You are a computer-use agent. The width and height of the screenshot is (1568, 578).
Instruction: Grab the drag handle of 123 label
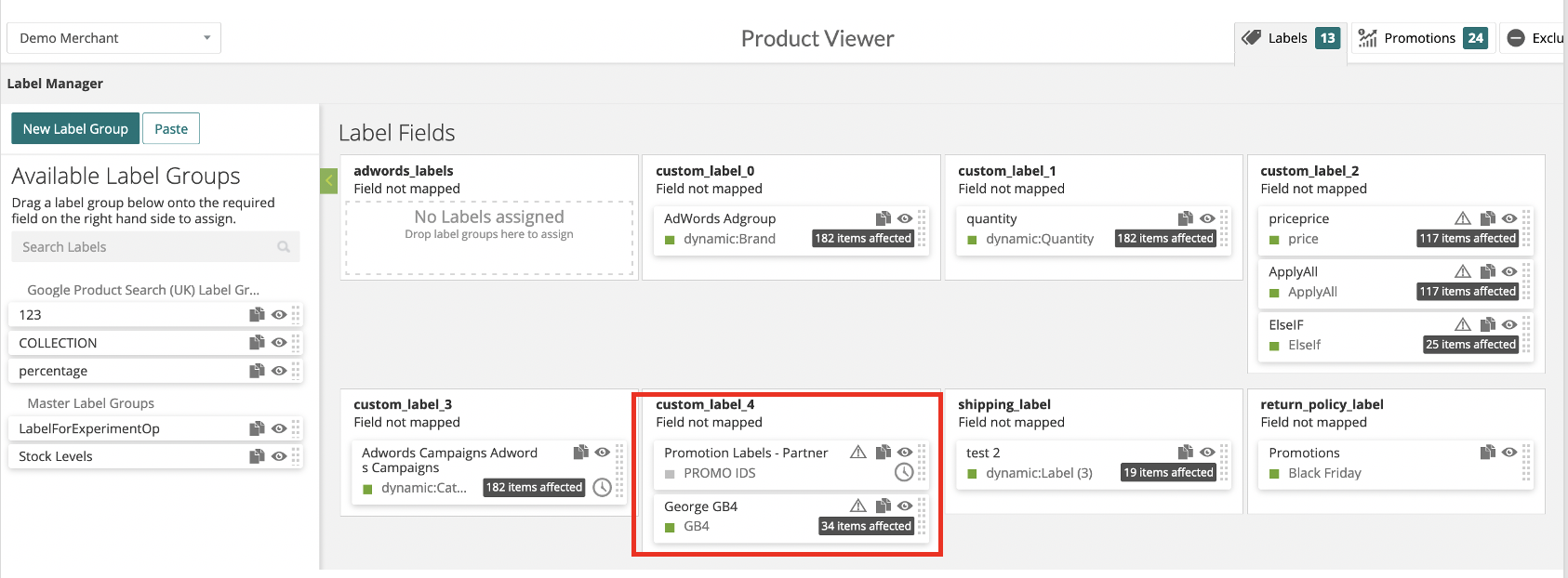(296, 315)
